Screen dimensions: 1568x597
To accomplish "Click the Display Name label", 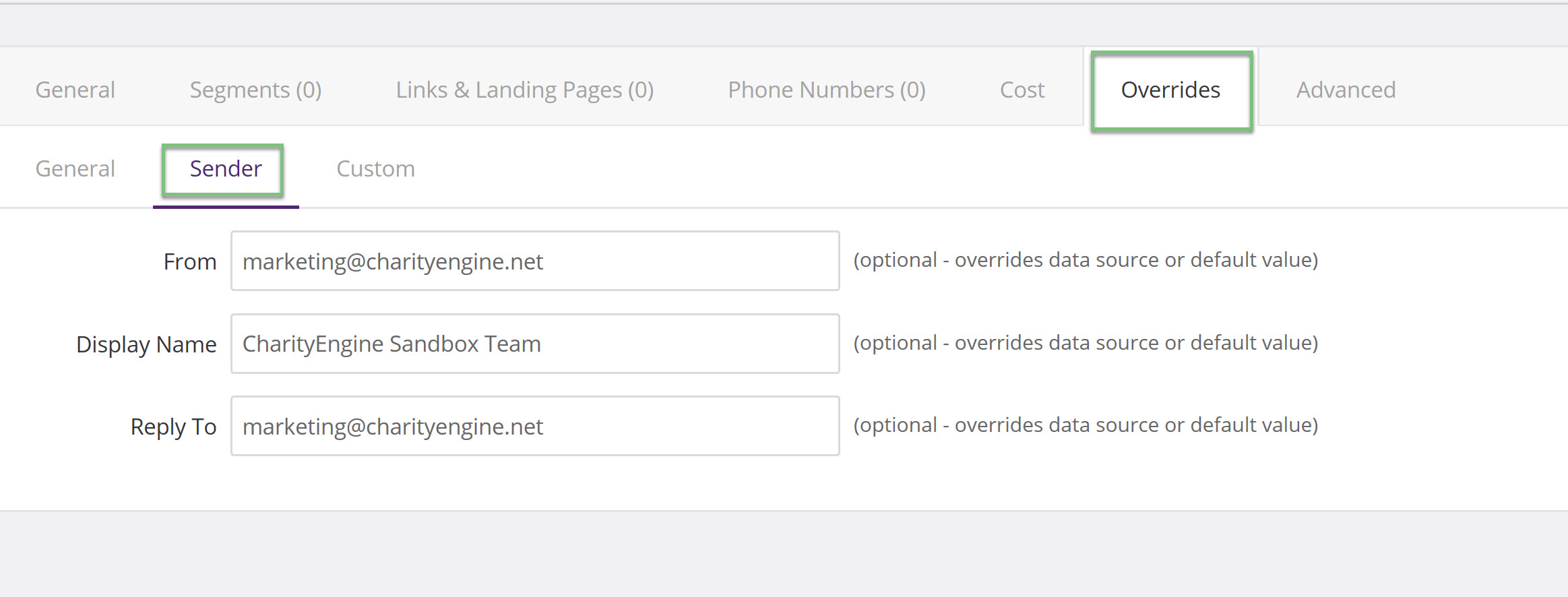I will click(x=146, y=344).
